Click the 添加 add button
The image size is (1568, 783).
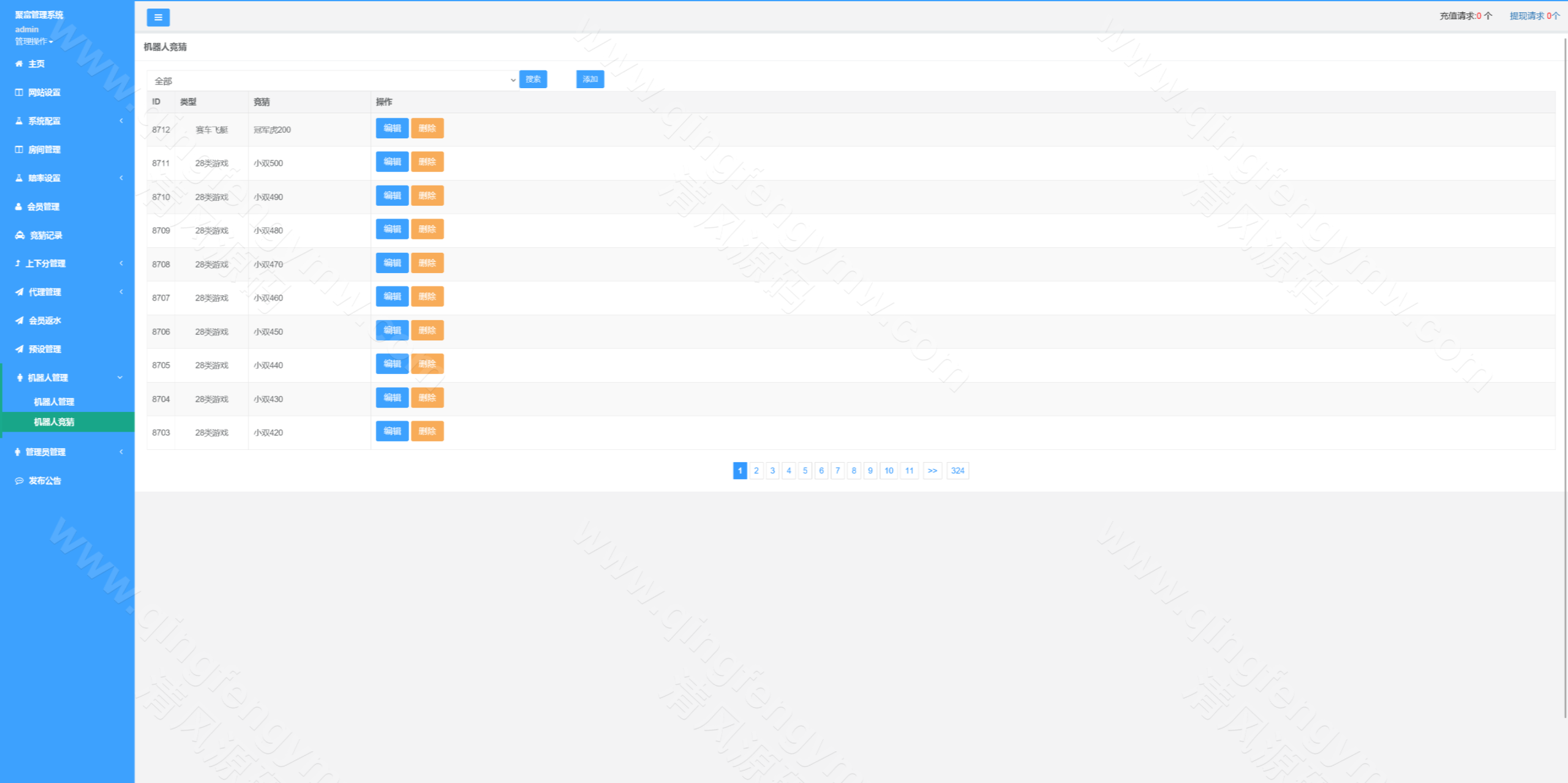point(590,79)
